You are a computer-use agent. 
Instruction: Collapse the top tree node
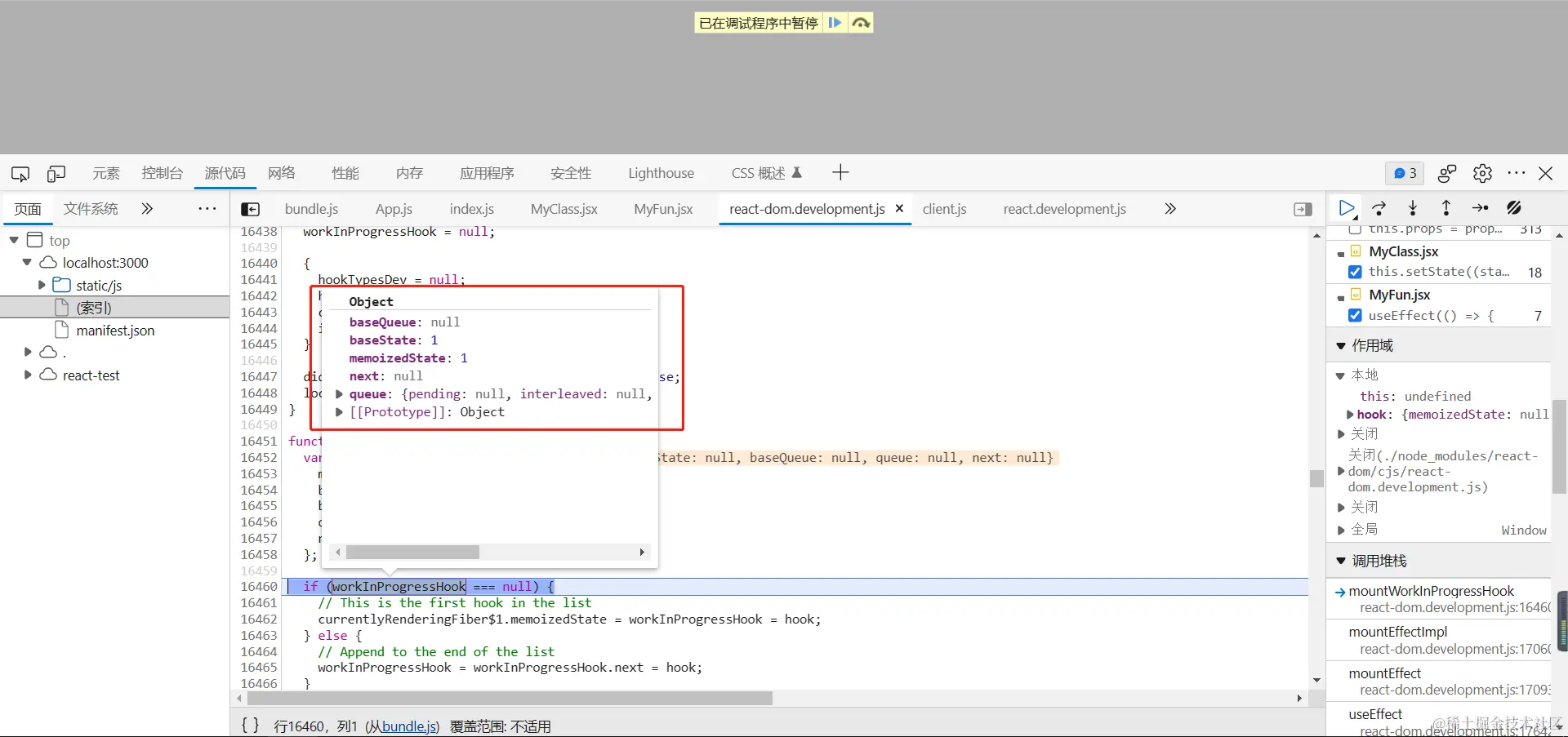coord(14,240)
